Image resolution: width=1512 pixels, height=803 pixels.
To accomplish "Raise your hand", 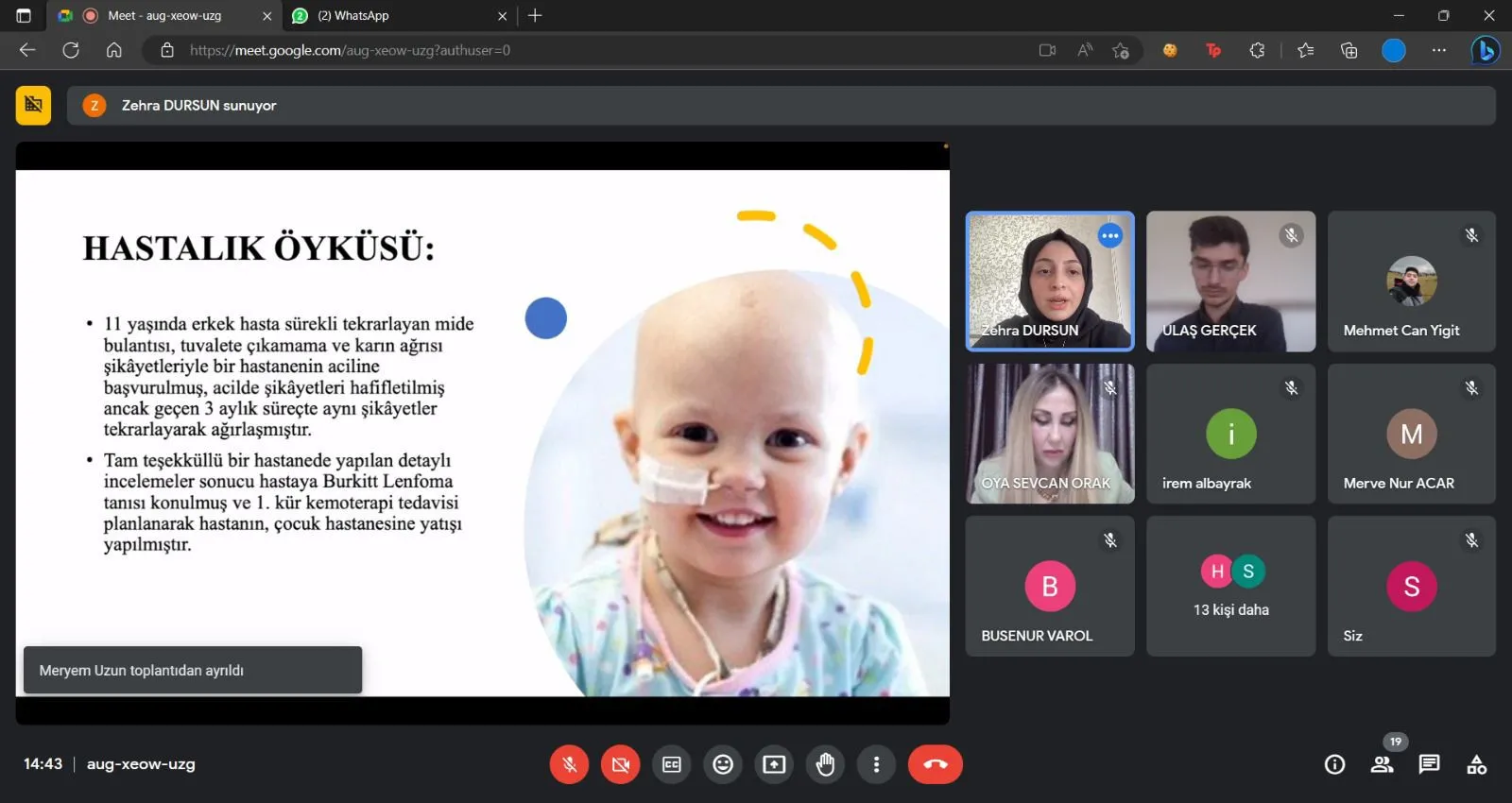I will (825, 764).
